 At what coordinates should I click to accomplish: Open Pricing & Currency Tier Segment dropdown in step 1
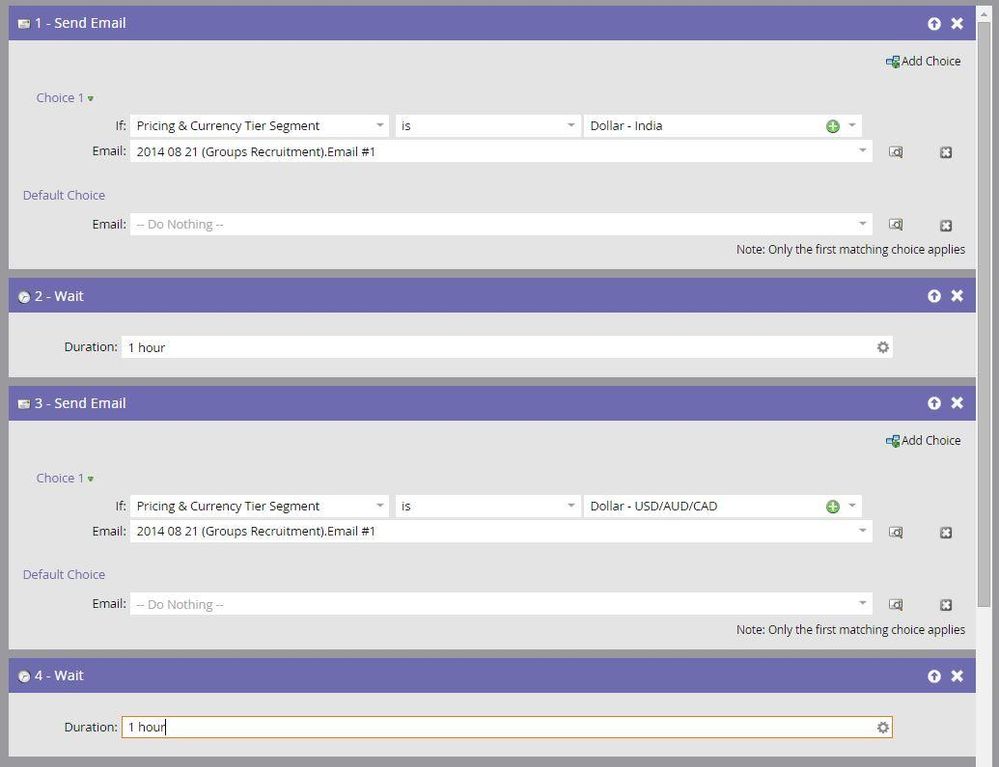(380, 126)
